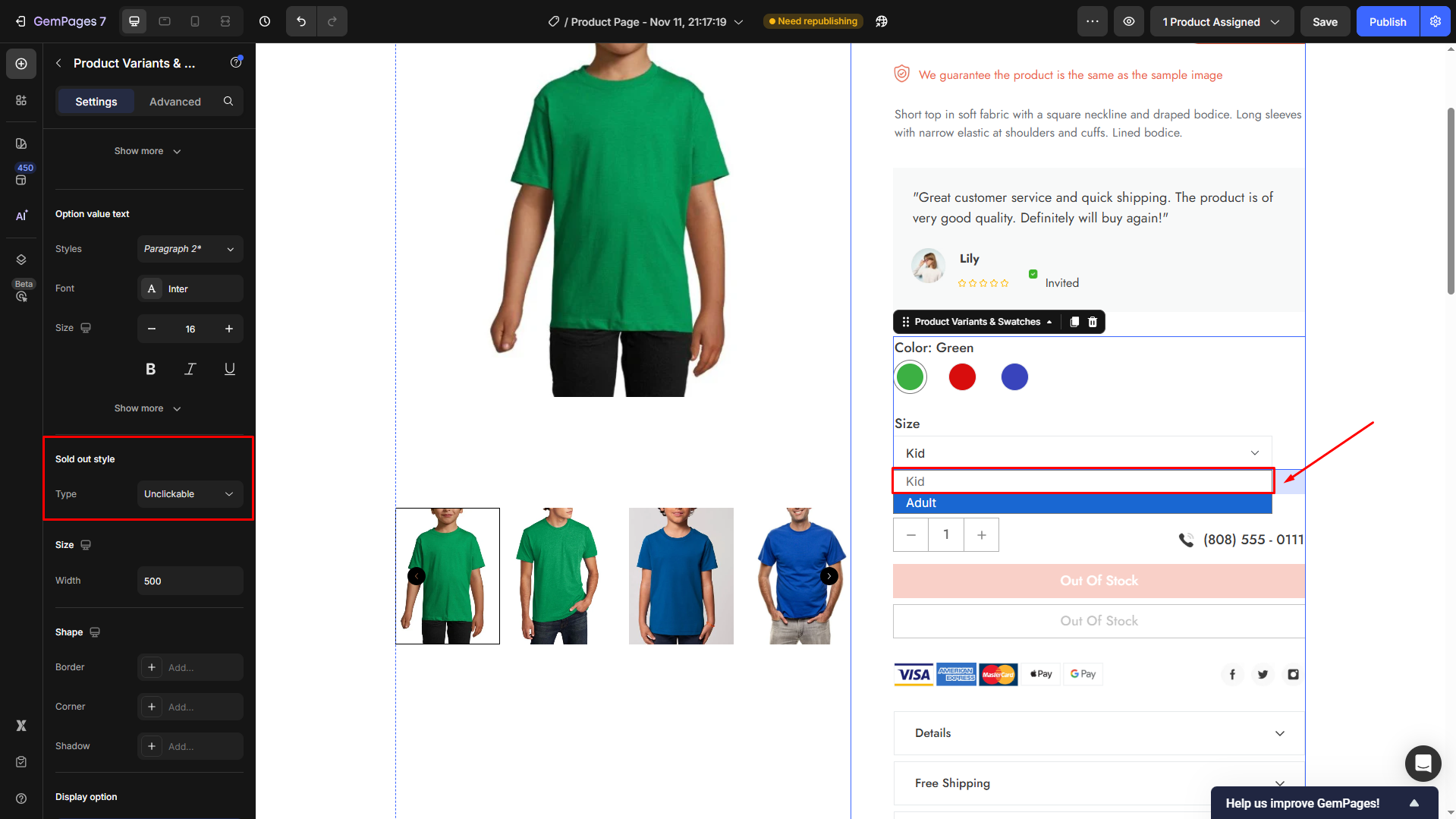Click the Width input field
Screen dimensions: 1456x819
point(190,581)
